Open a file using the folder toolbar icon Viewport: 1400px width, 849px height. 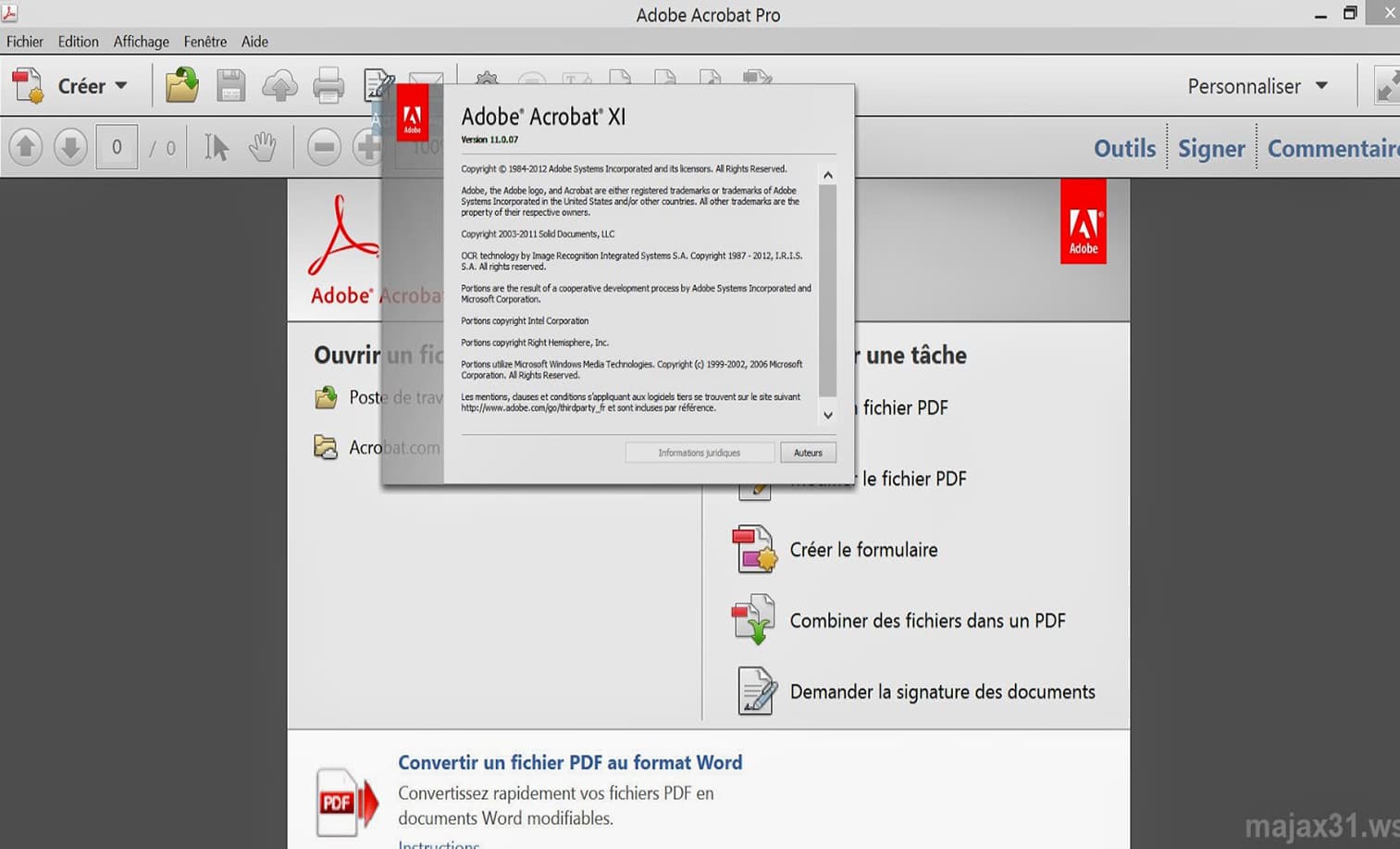point(181,85)
